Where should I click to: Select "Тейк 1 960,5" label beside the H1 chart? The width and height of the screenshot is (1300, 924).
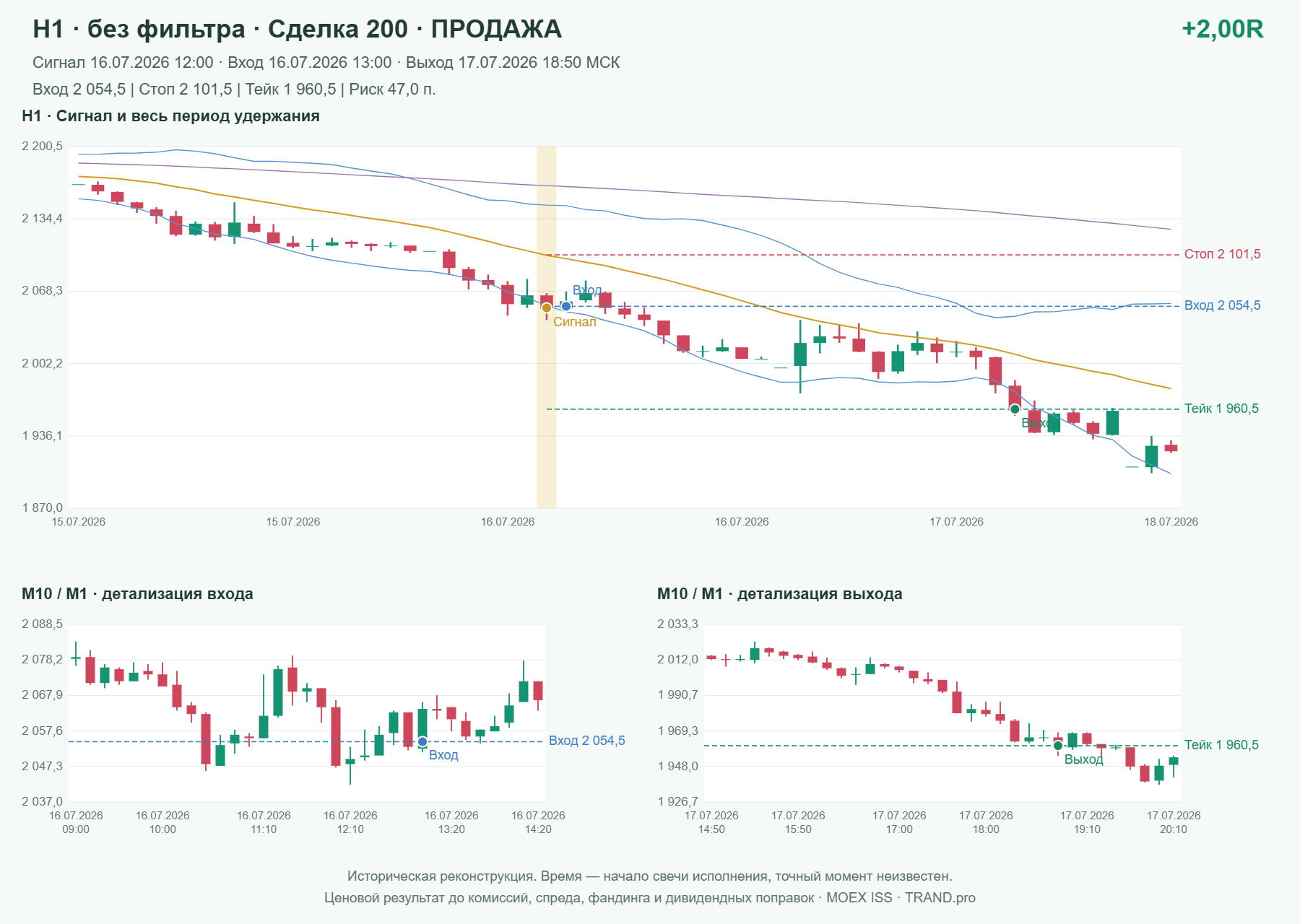[1221, 409]
